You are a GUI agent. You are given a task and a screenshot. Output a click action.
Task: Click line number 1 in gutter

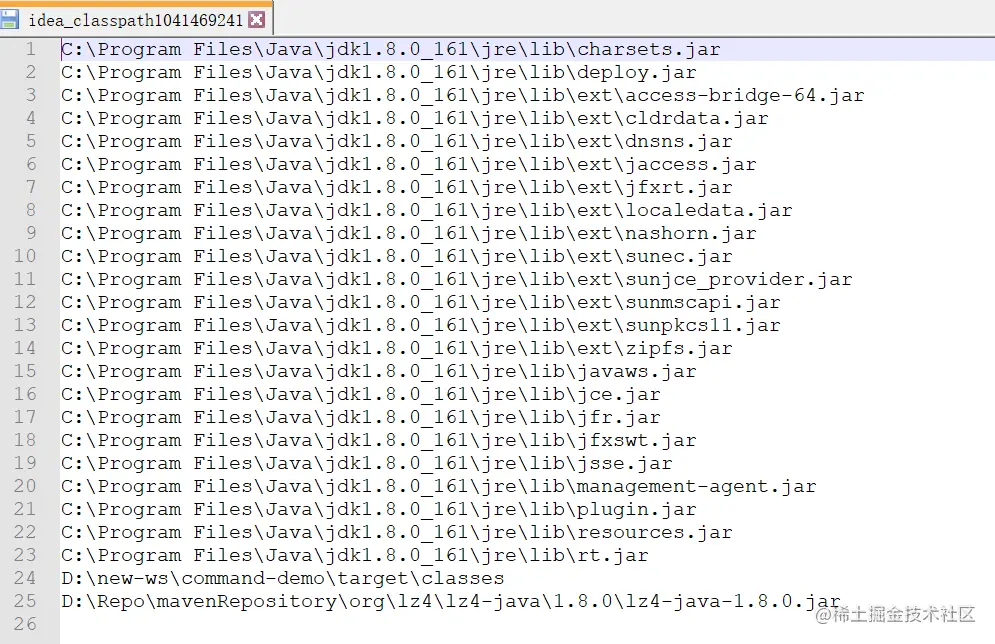tap(30, 49)
